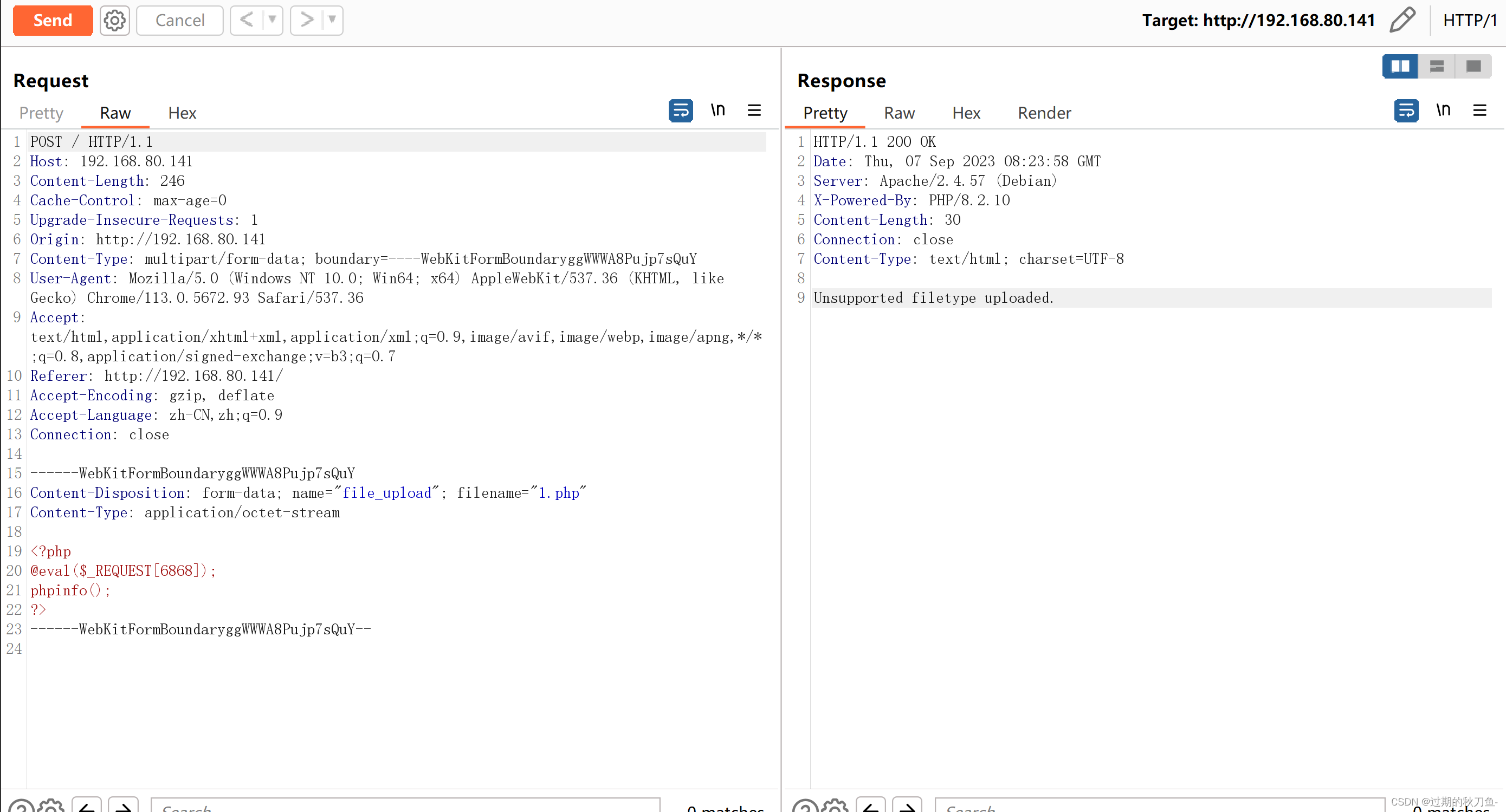The width and height of the screenshot is (1506, 812).
Task: Click the @eval($_REQUEST[6868]) line
Action: click(x=124, y=571)
